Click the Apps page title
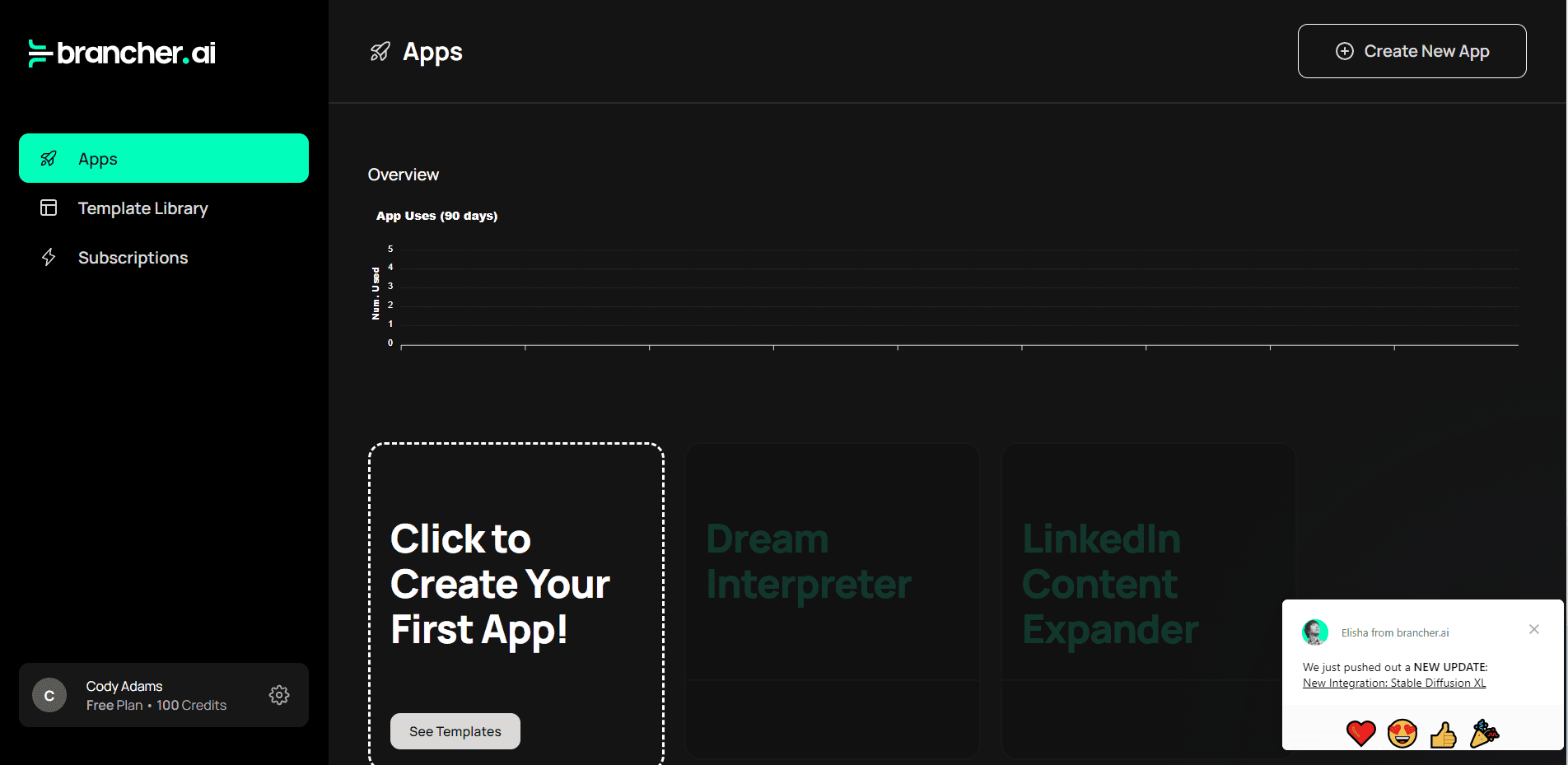Image resolution: width=1568 pixels, height=765 pixels. (x=432, y=52)
